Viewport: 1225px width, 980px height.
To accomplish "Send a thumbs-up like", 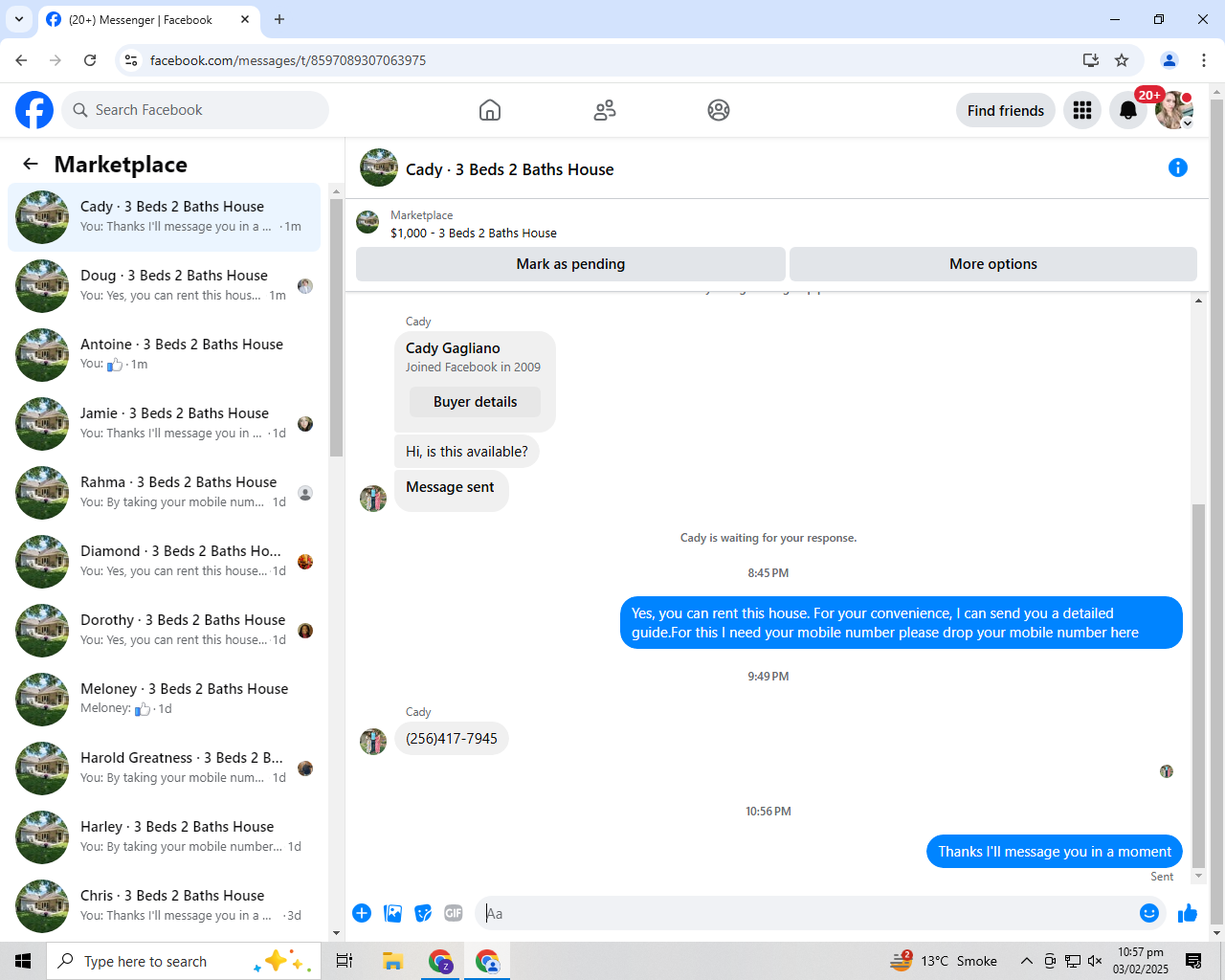I will pyautogui.click(x=1188, y=913).
